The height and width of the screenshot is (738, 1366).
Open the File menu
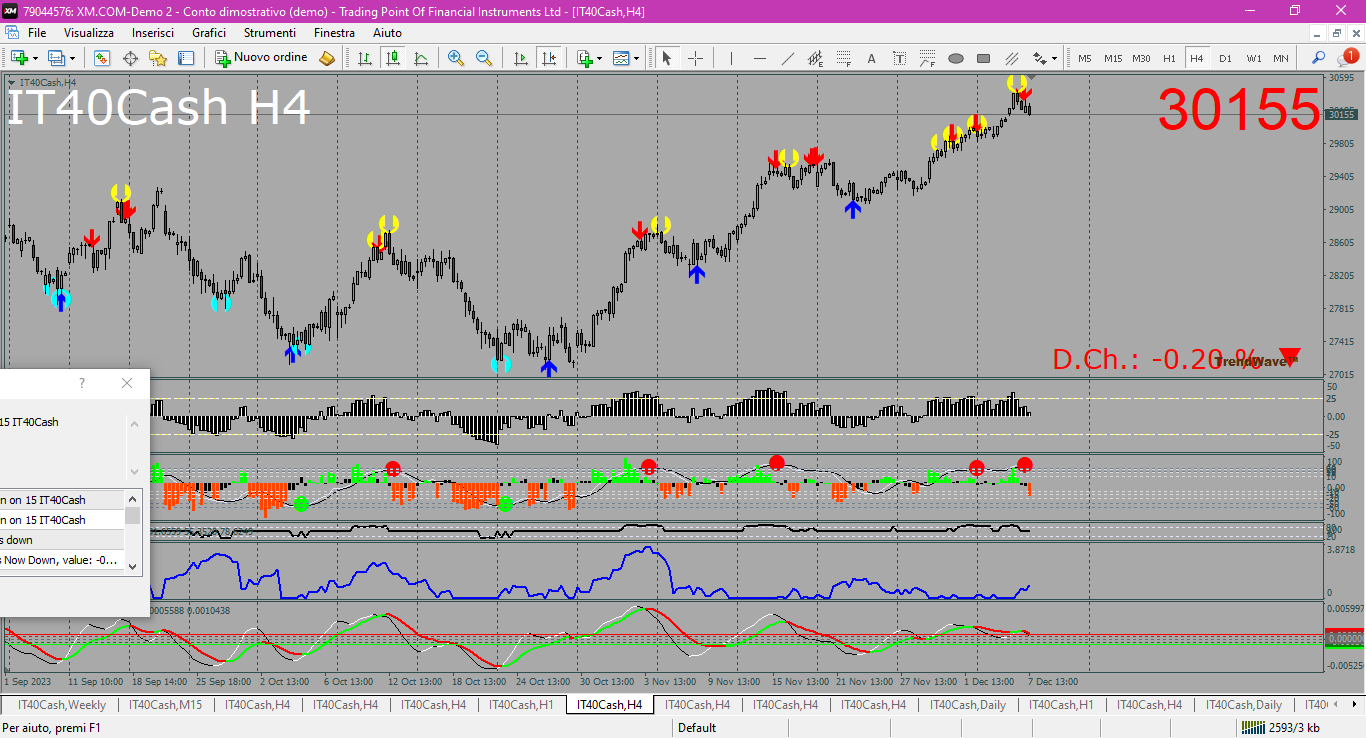coord(37,33)
